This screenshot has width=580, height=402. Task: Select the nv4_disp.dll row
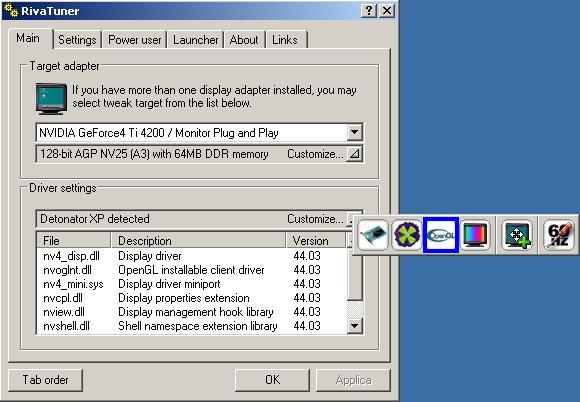pyautogui.click(x=192, y=256)
